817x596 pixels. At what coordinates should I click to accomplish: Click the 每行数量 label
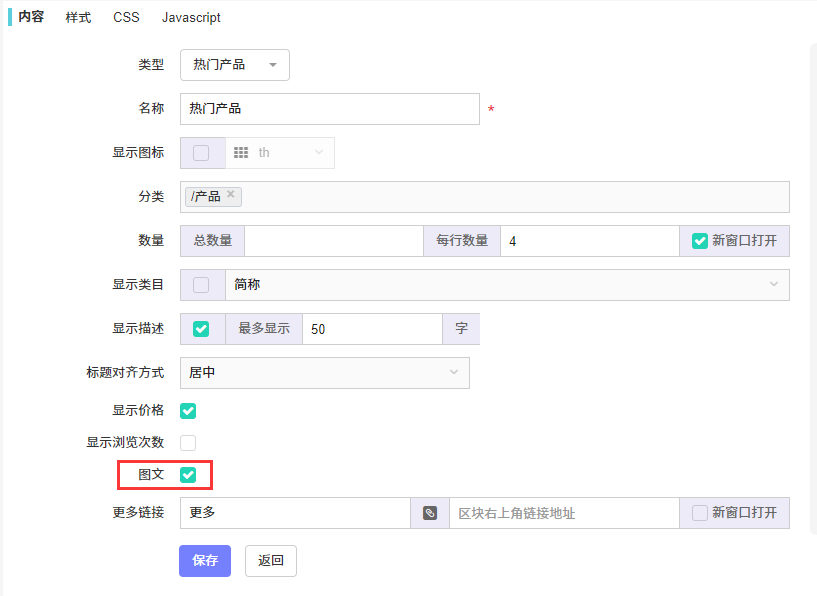[x=462, y=241]
